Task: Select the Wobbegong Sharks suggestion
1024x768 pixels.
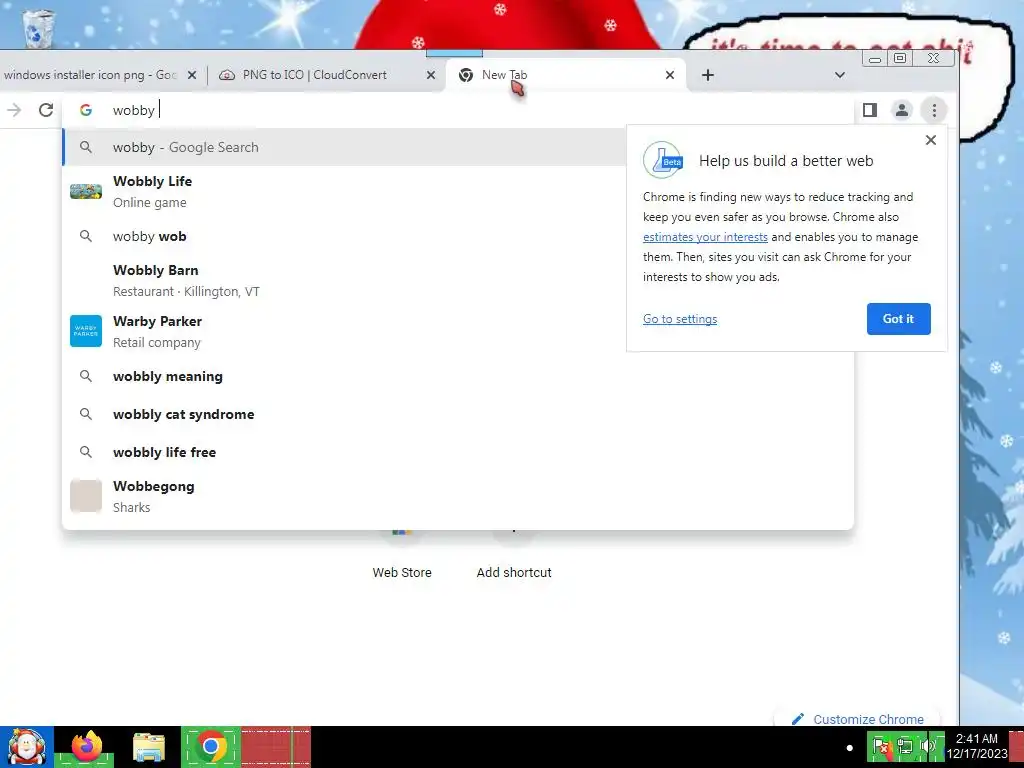Action: (457, 496)
